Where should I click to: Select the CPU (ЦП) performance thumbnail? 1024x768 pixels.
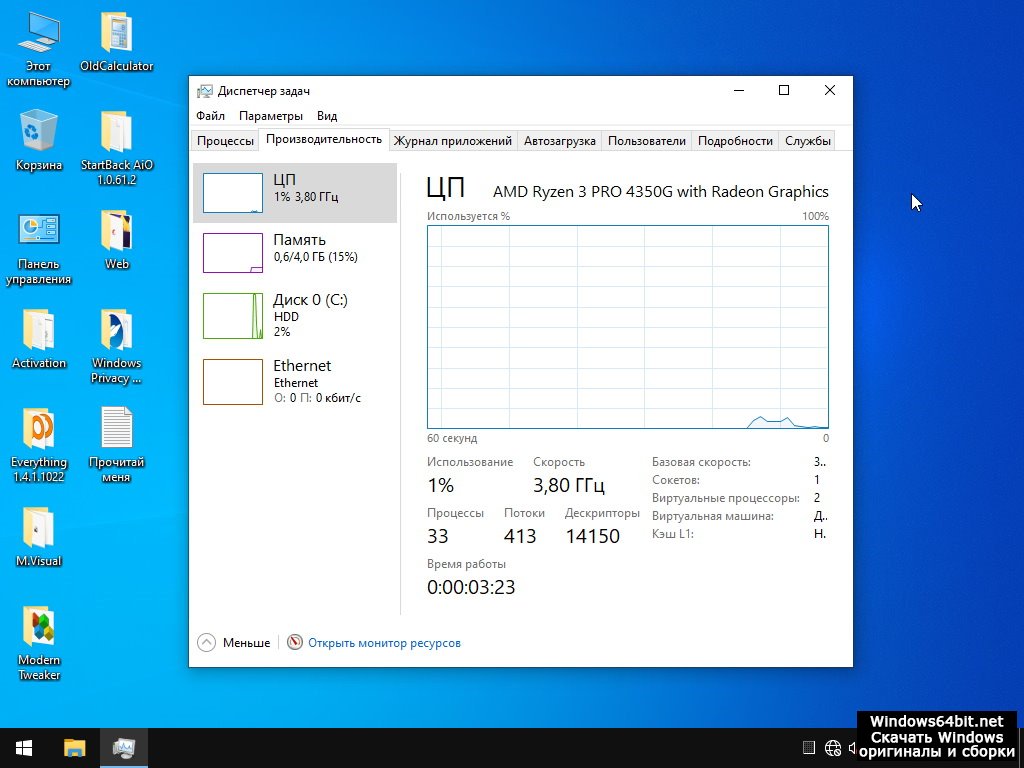pyautogui.click(x=294, y=192)
